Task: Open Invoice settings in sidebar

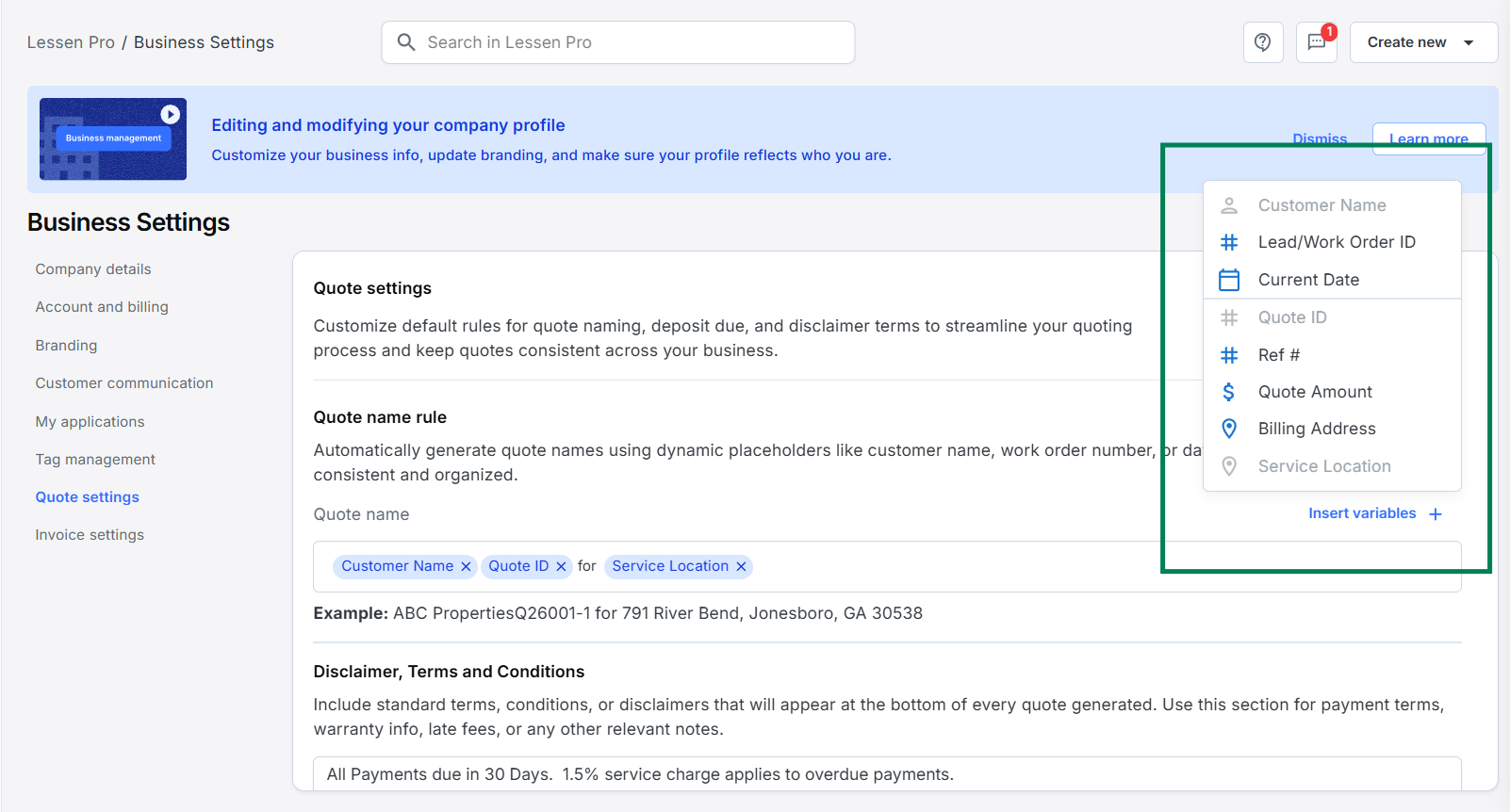Action: (x=90, y=535)
